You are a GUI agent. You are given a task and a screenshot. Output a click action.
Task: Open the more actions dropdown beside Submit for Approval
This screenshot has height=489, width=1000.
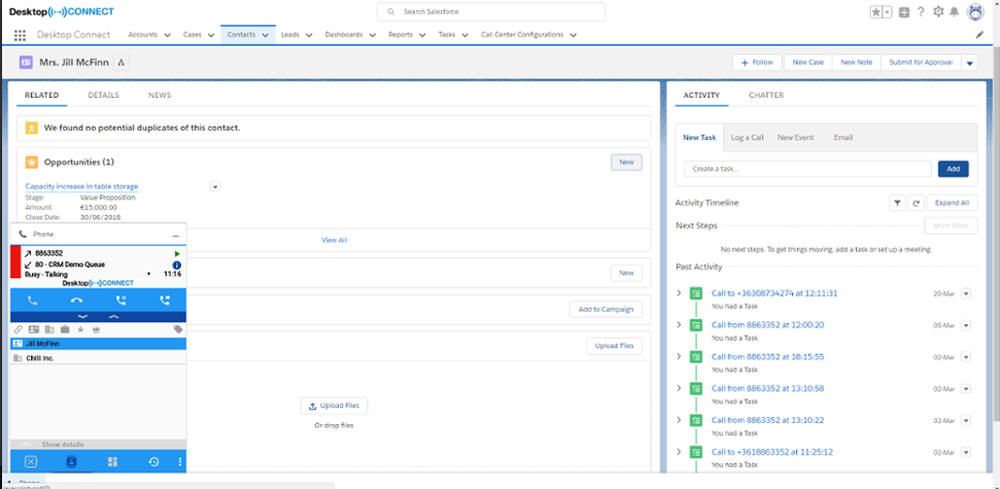pyautogui.click(x=969, y=62)
